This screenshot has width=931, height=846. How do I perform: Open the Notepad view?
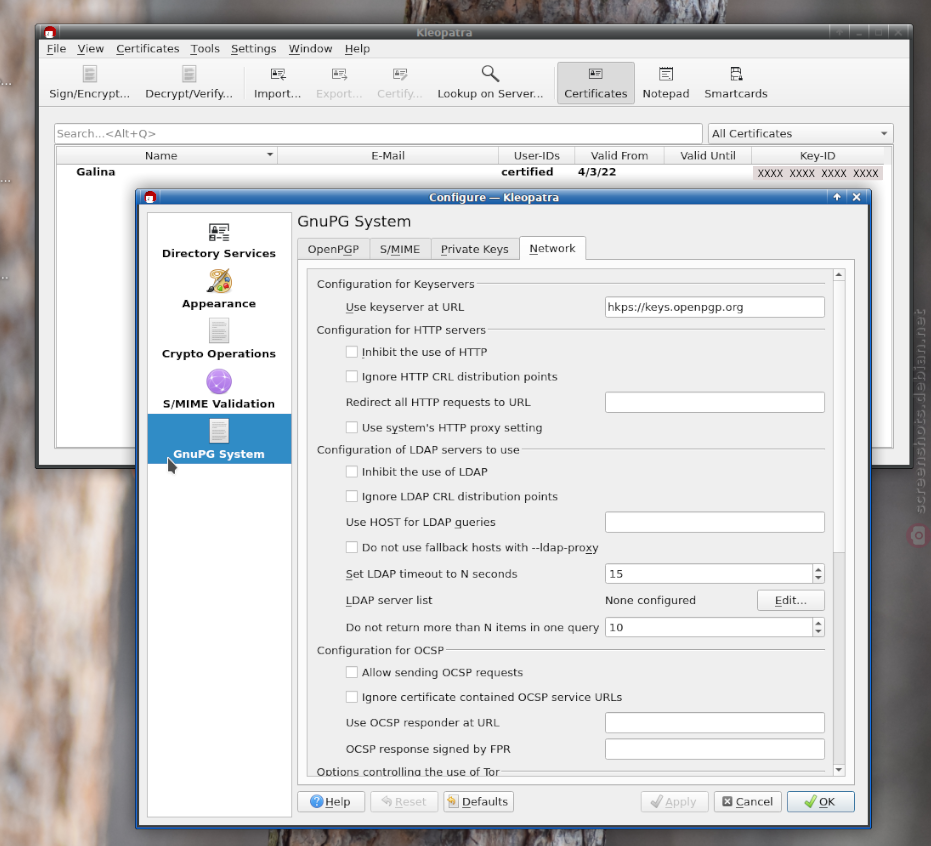666,83
